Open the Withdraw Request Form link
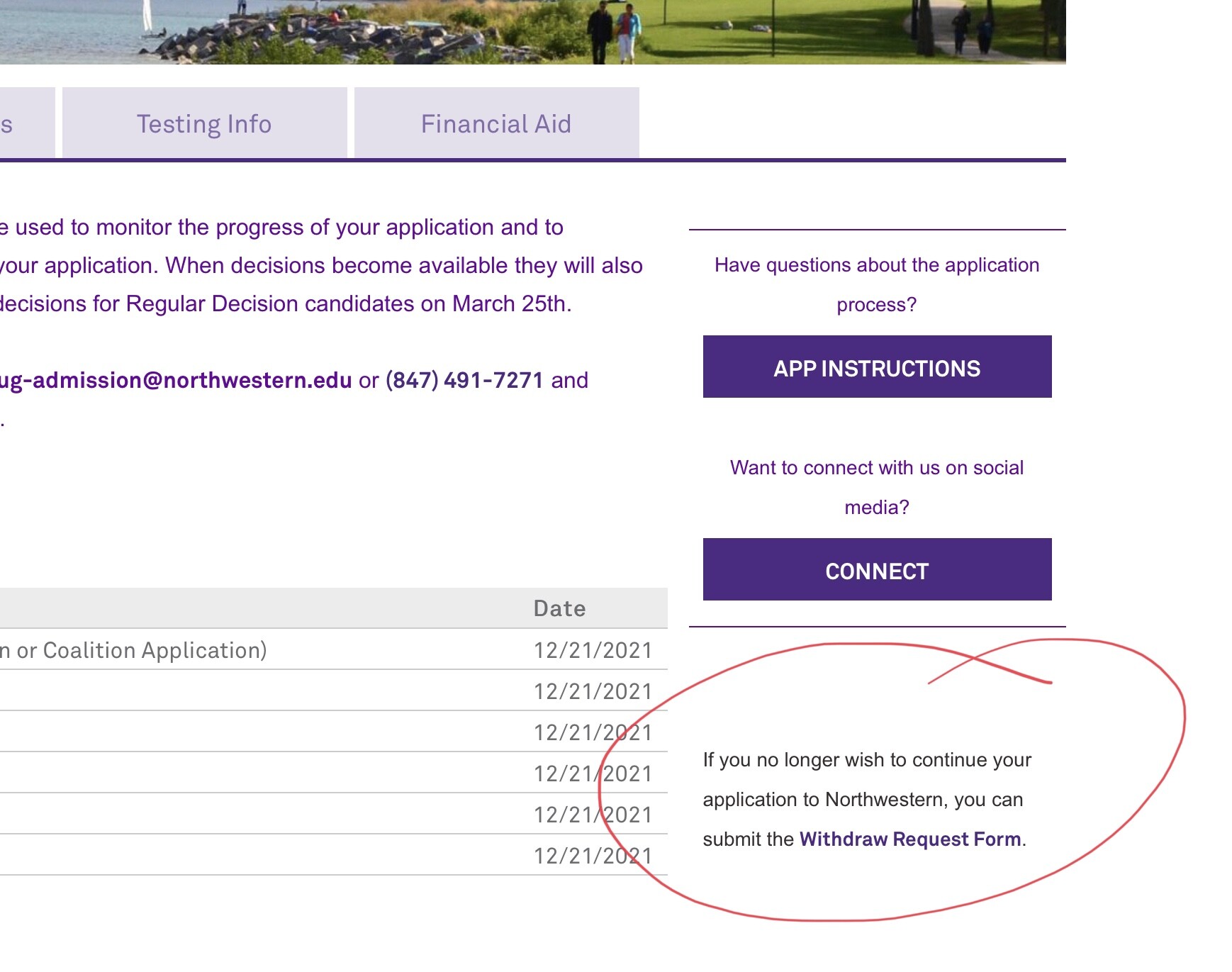 coord(910,839)
